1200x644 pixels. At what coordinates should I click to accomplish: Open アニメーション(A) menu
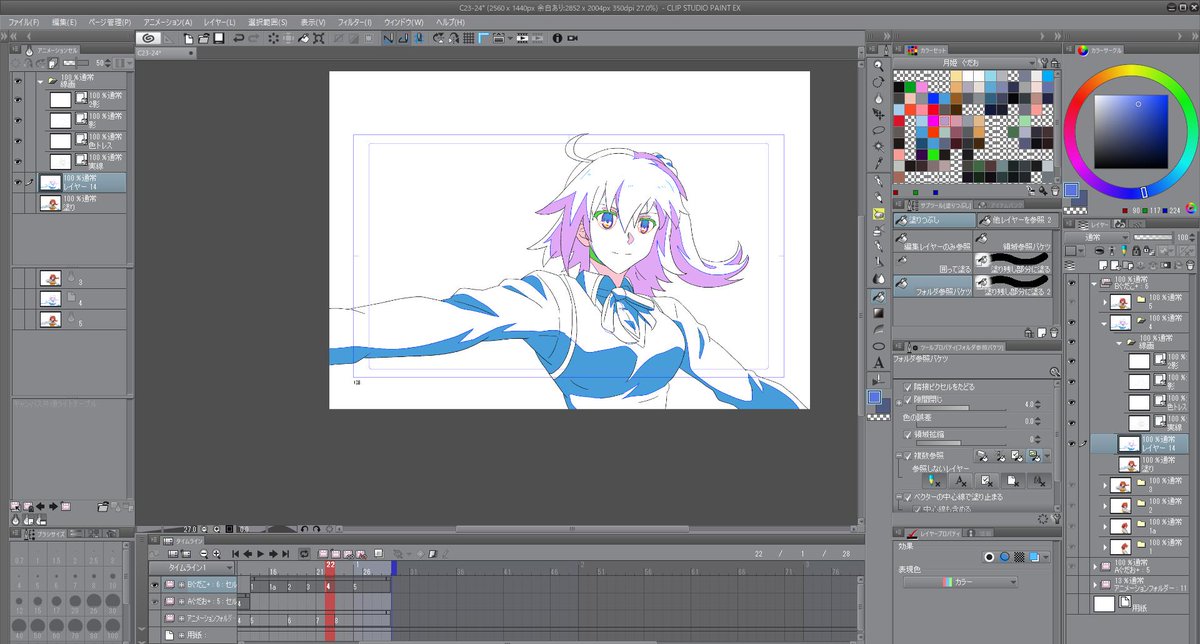pyautogui.click(x=168, y=21)
